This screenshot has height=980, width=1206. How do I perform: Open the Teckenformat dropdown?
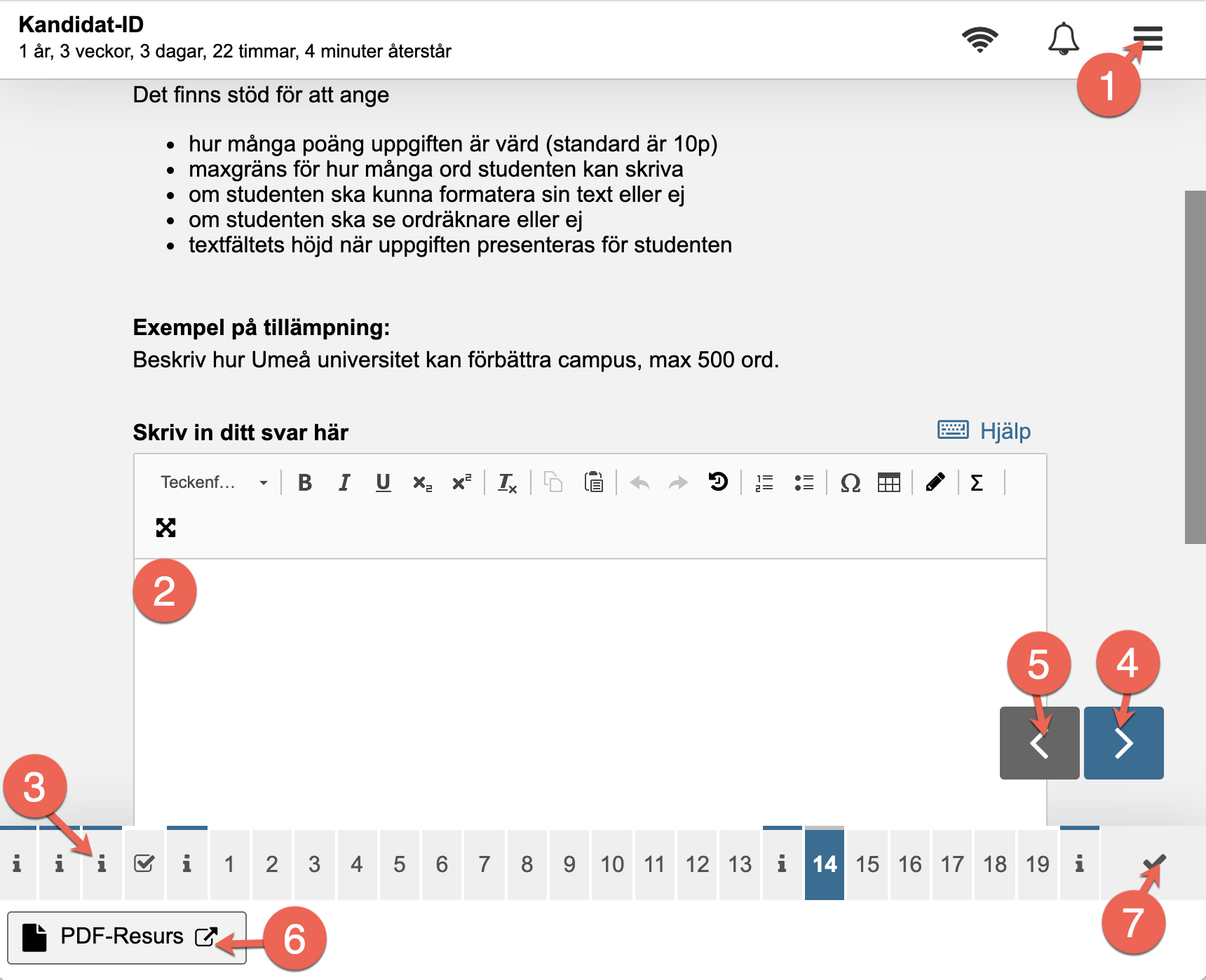coord(214,482)
